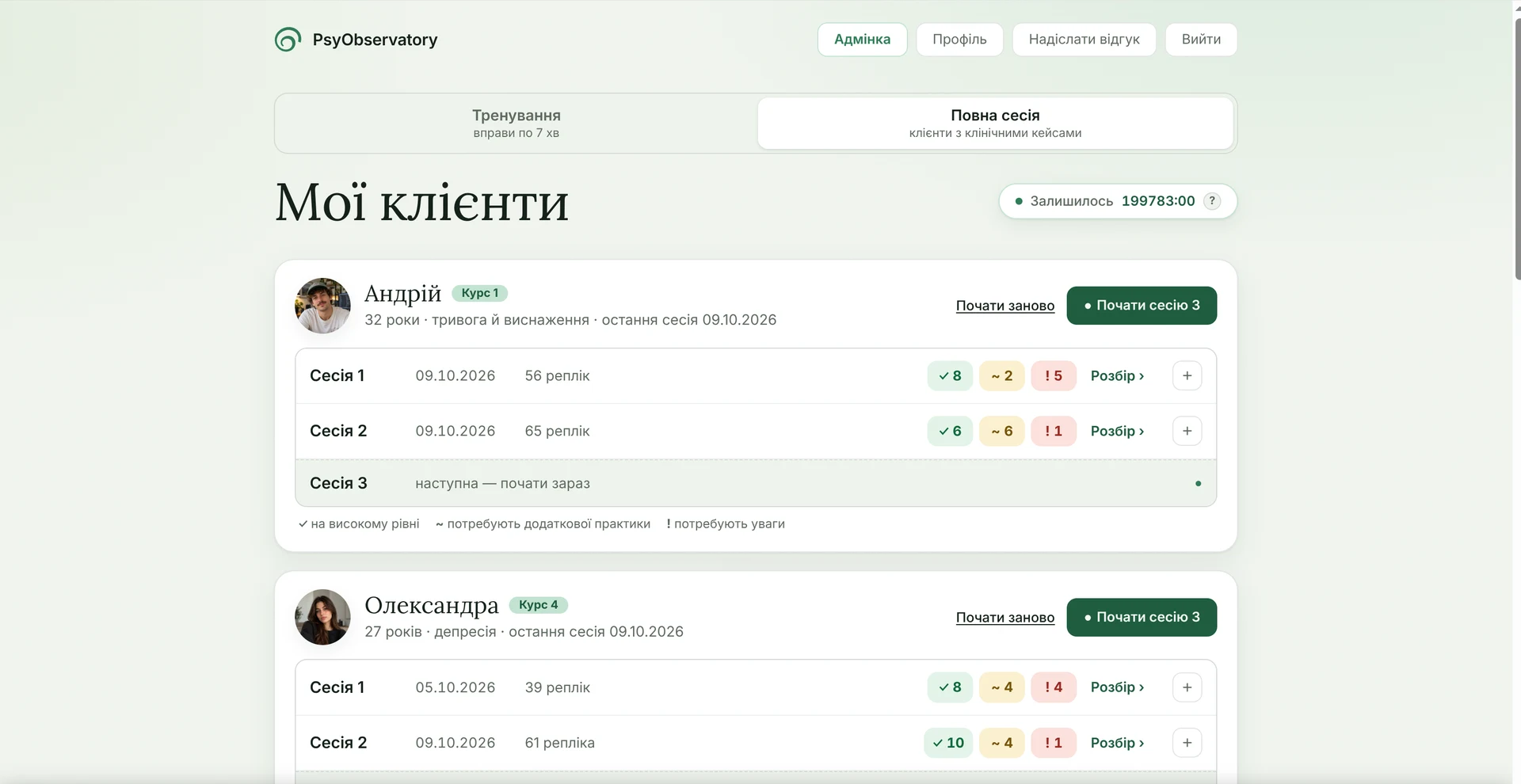
Task: Click the page vertical scrollbar
Action: (1517, 150)
